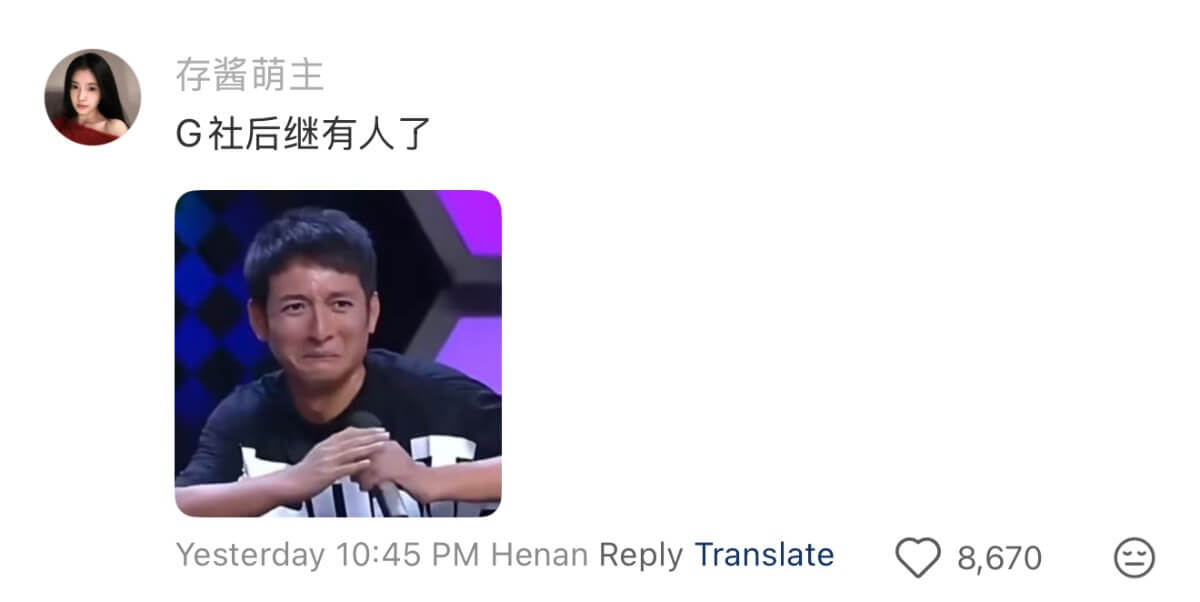
Task: Click the Henan location label
Action: pos(540,555)
